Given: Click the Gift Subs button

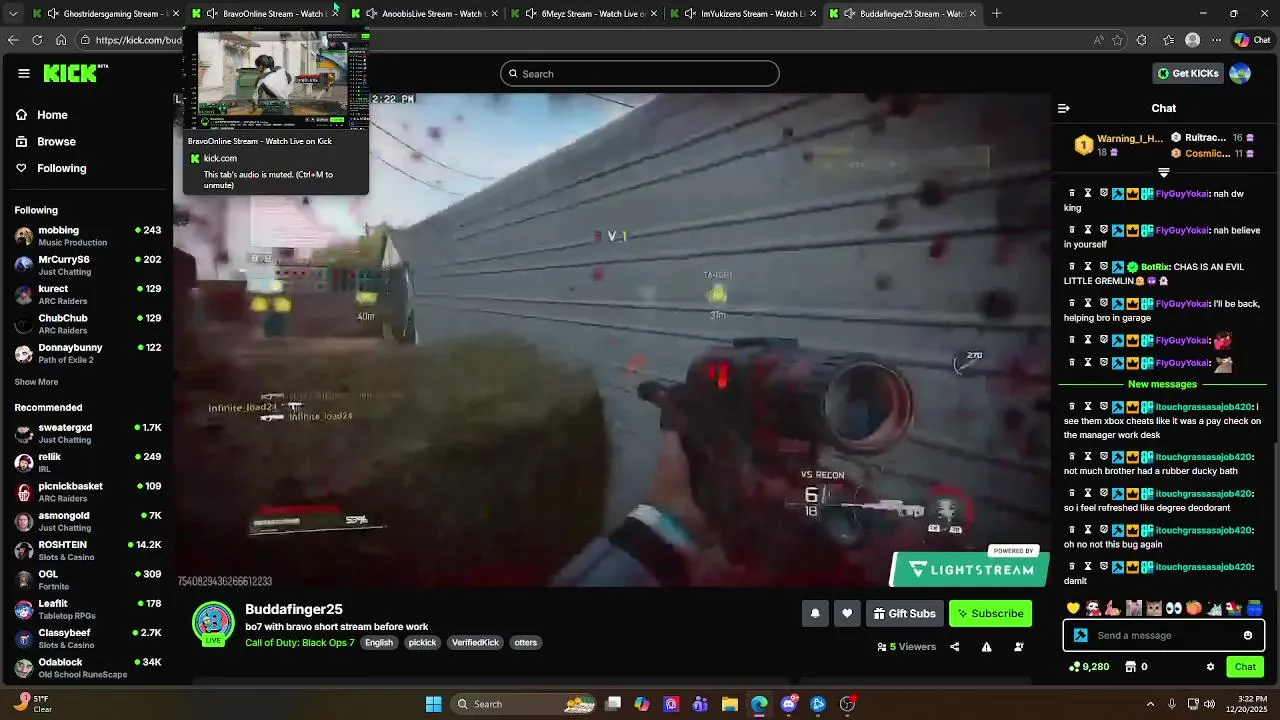Looking at the screenshot, I should (x=904, y=613).
